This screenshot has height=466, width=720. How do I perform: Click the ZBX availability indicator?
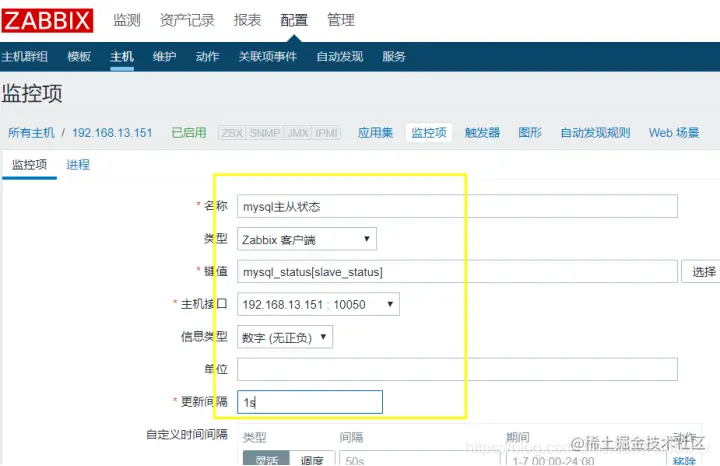[232, 133]
